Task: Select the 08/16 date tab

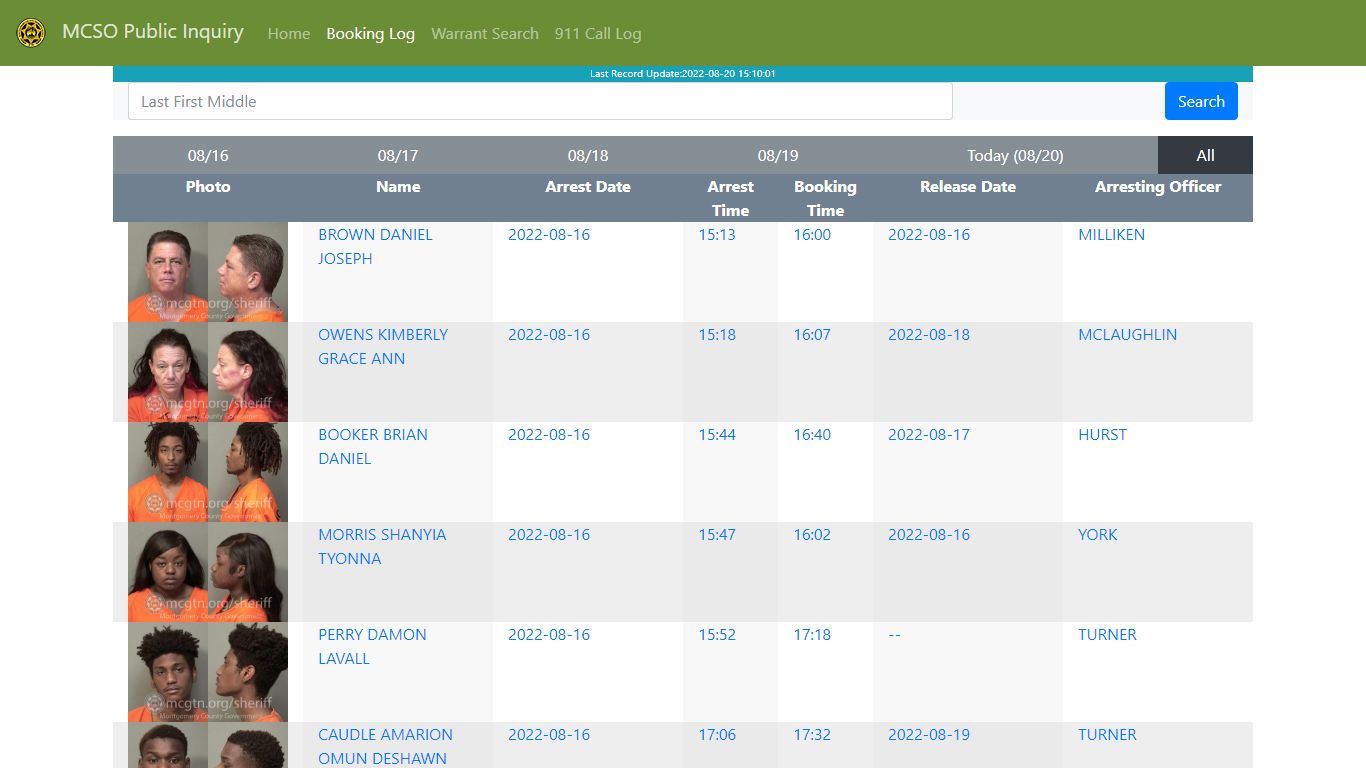Action: 208,155
